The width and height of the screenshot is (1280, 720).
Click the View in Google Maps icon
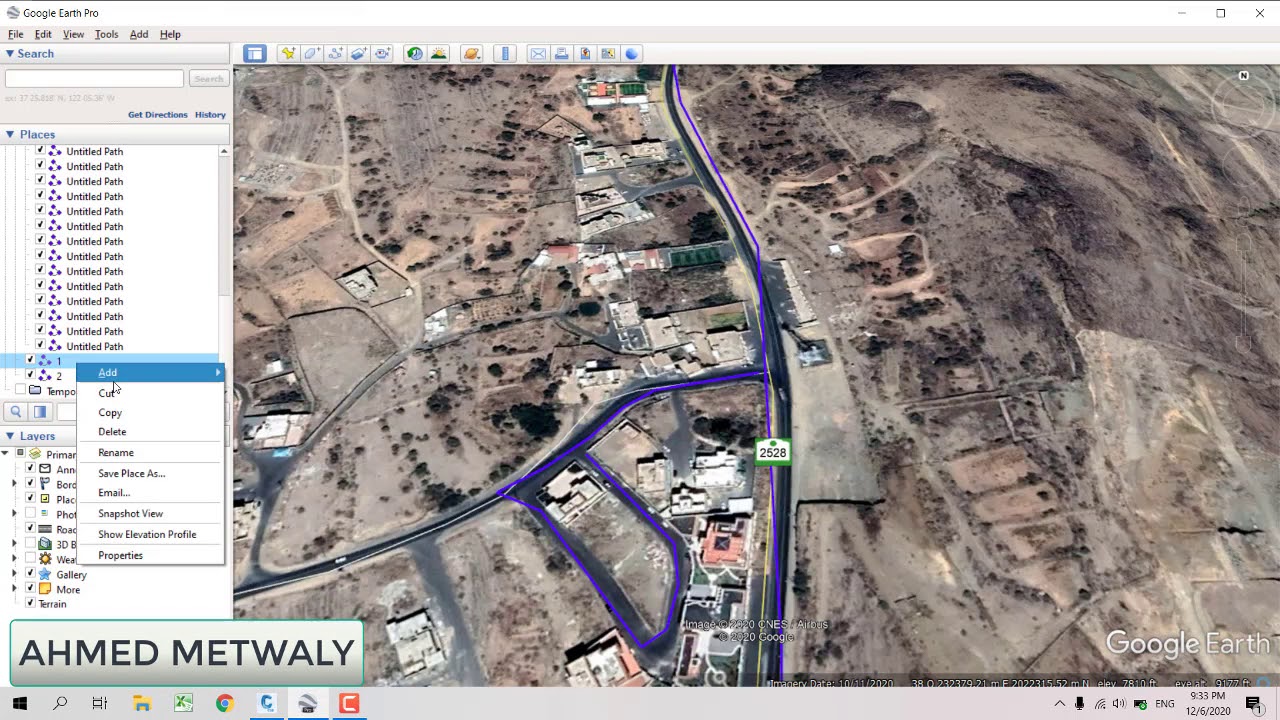(x=608, y=54)
